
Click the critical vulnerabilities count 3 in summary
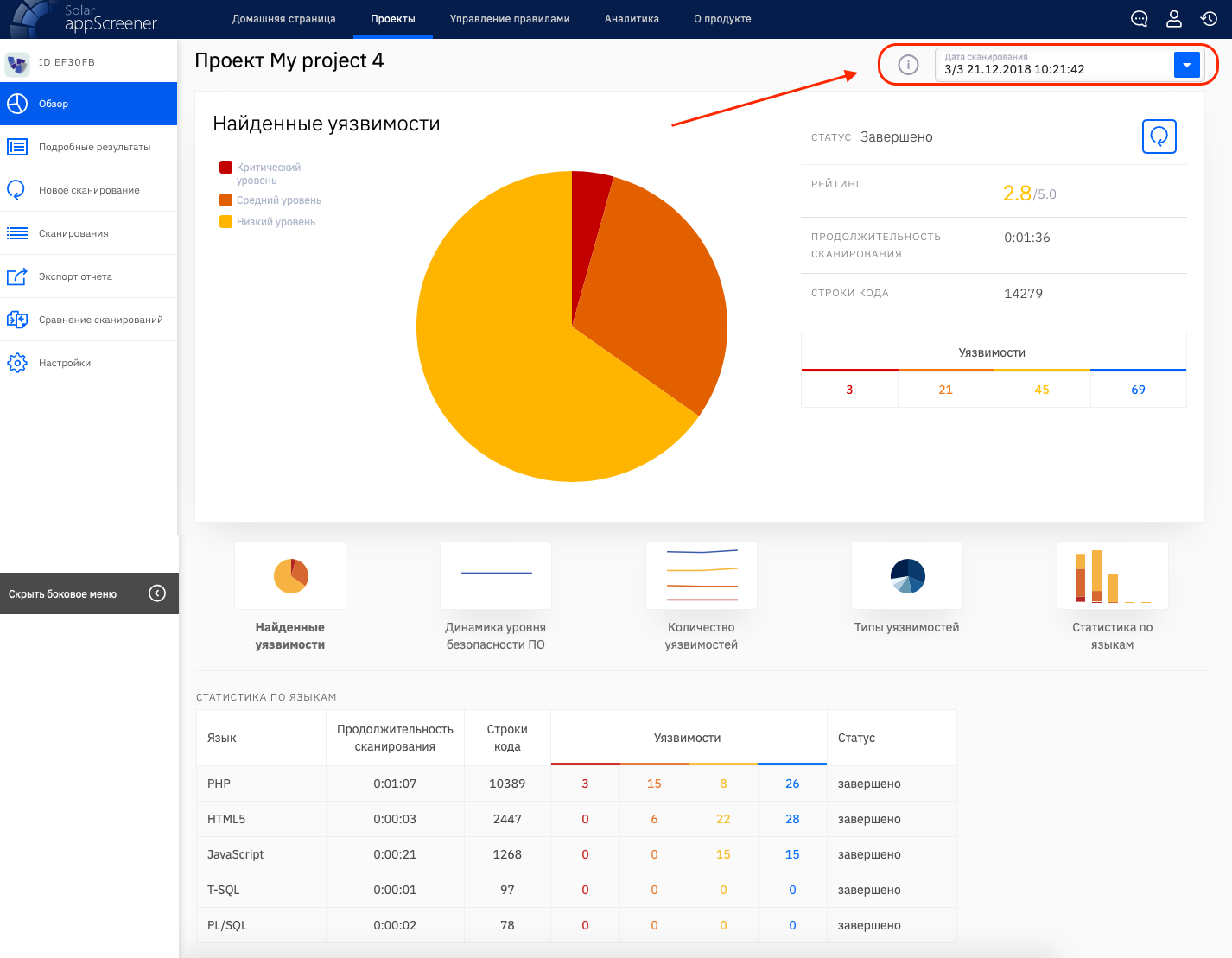coord(849,390)
